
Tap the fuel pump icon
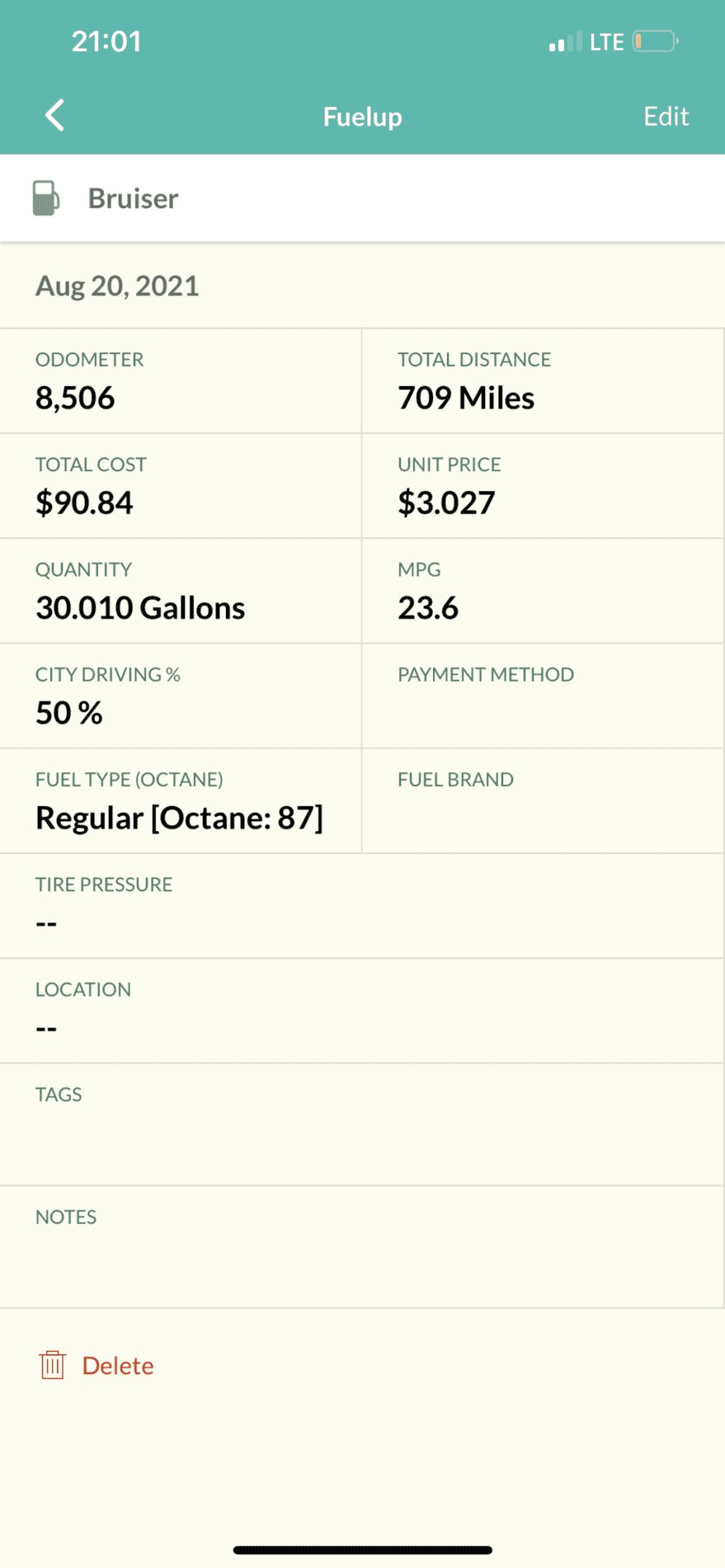45,198
